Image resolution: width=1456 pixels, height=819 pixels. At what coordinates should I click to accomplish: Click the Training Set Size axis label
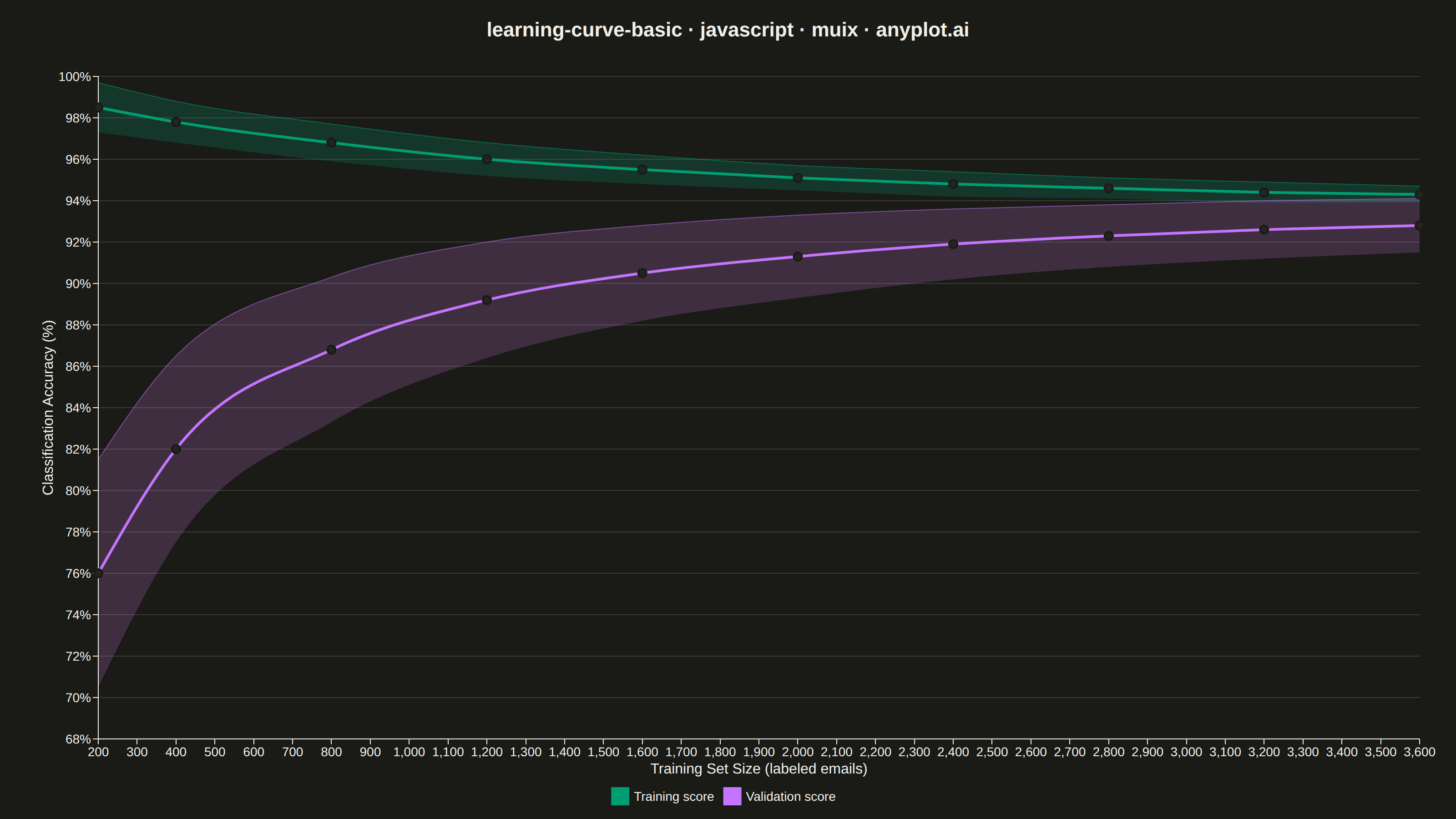tap(758, 768)
